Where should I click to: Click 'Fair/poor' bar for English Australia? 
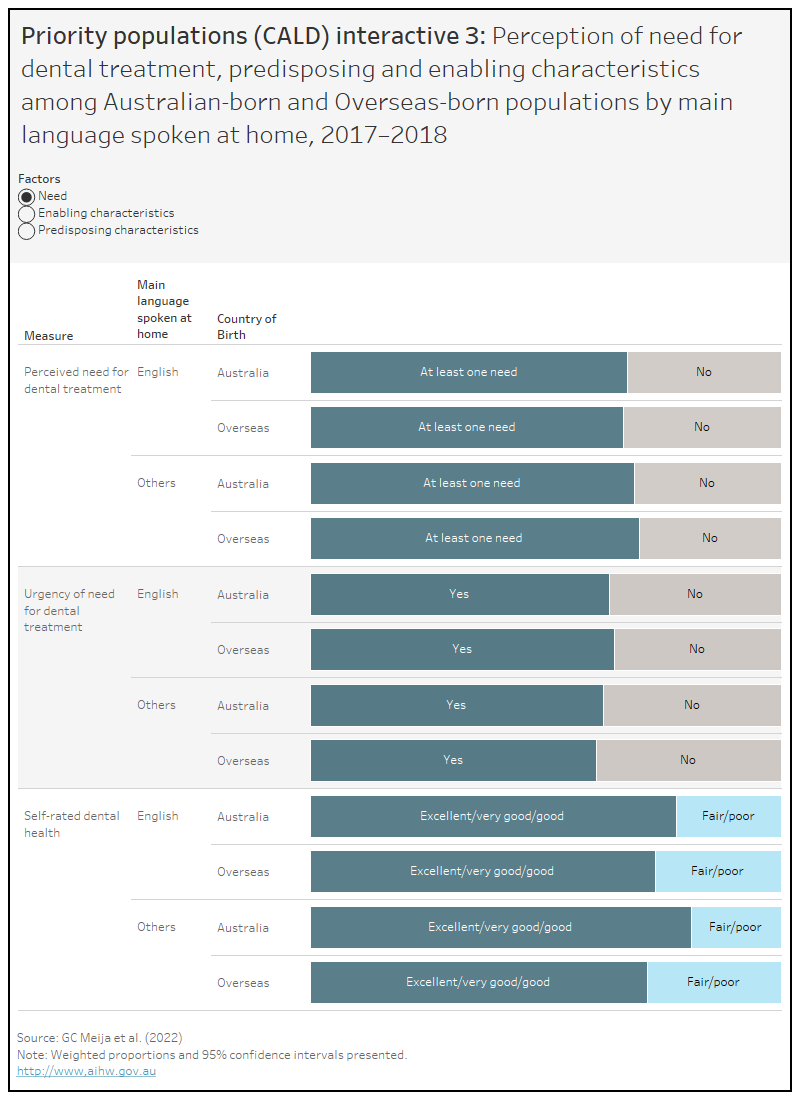[x=728, y=816]
